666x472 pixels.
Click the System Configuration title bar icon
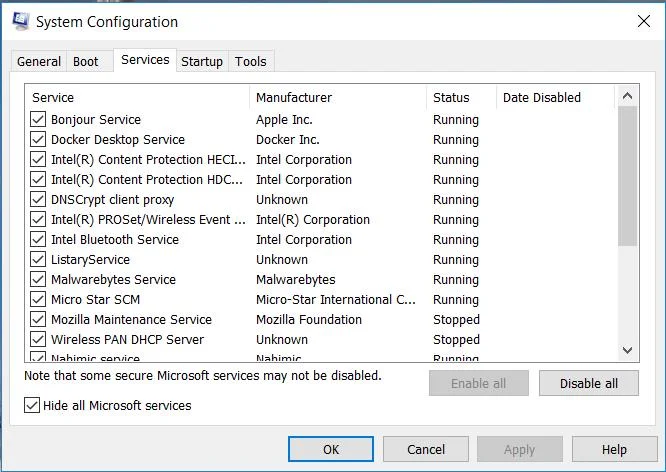(20, 21)
